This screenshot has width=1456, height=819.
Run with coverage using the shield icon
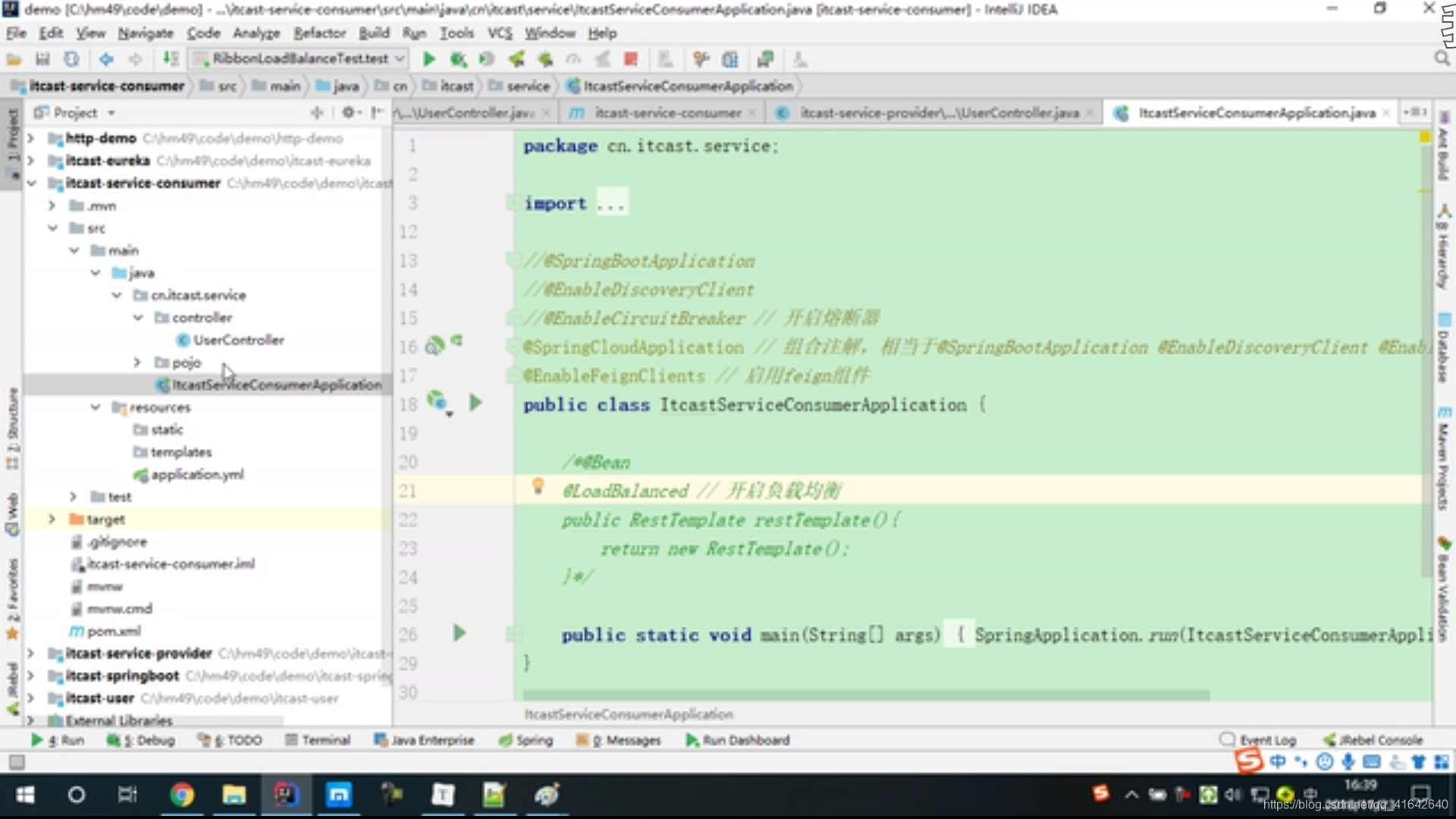click(x=487, y=59)
